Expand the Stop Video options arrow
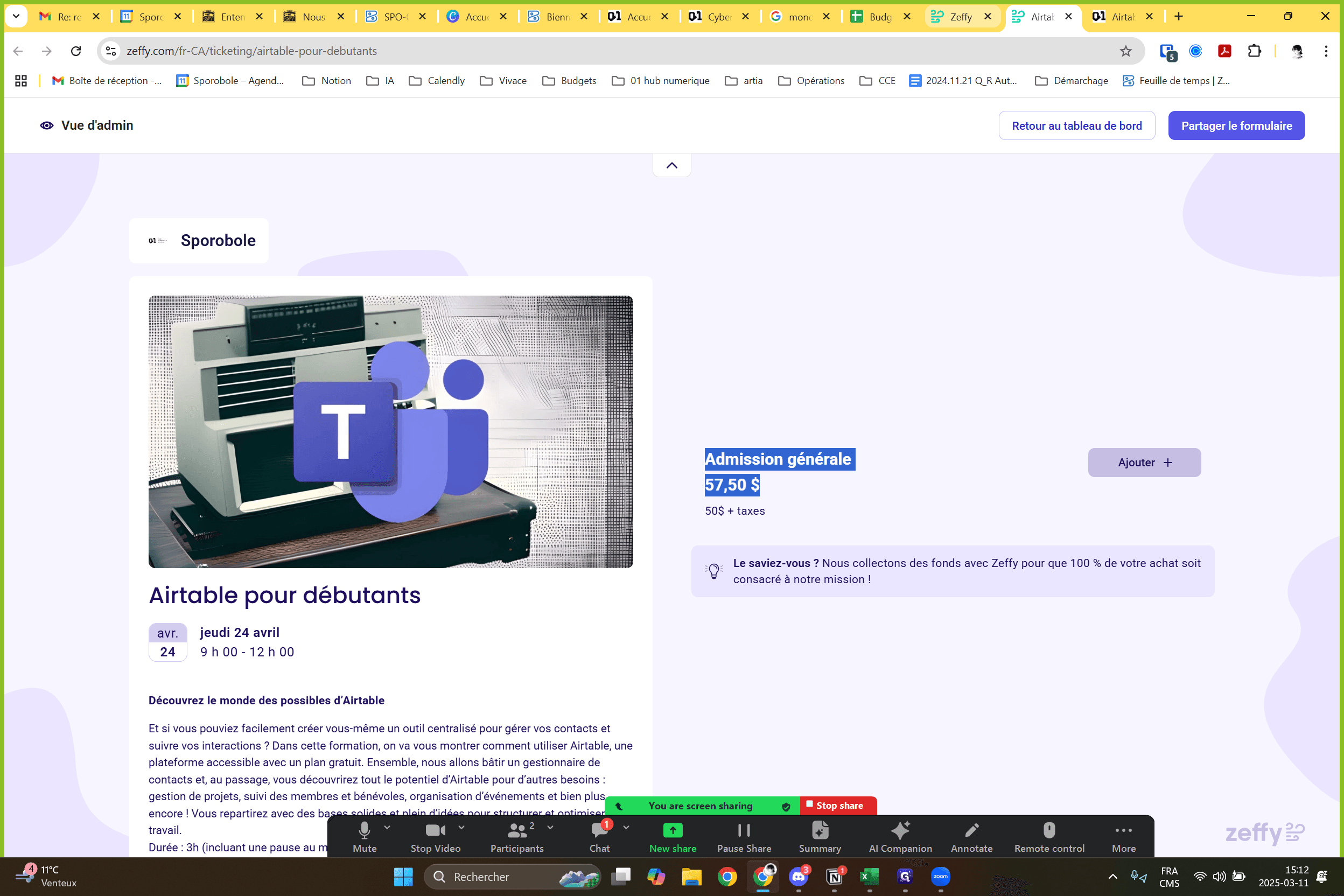Image resolution: width=1344 pixels, height=896 pixels. click(x=461, y=827)
